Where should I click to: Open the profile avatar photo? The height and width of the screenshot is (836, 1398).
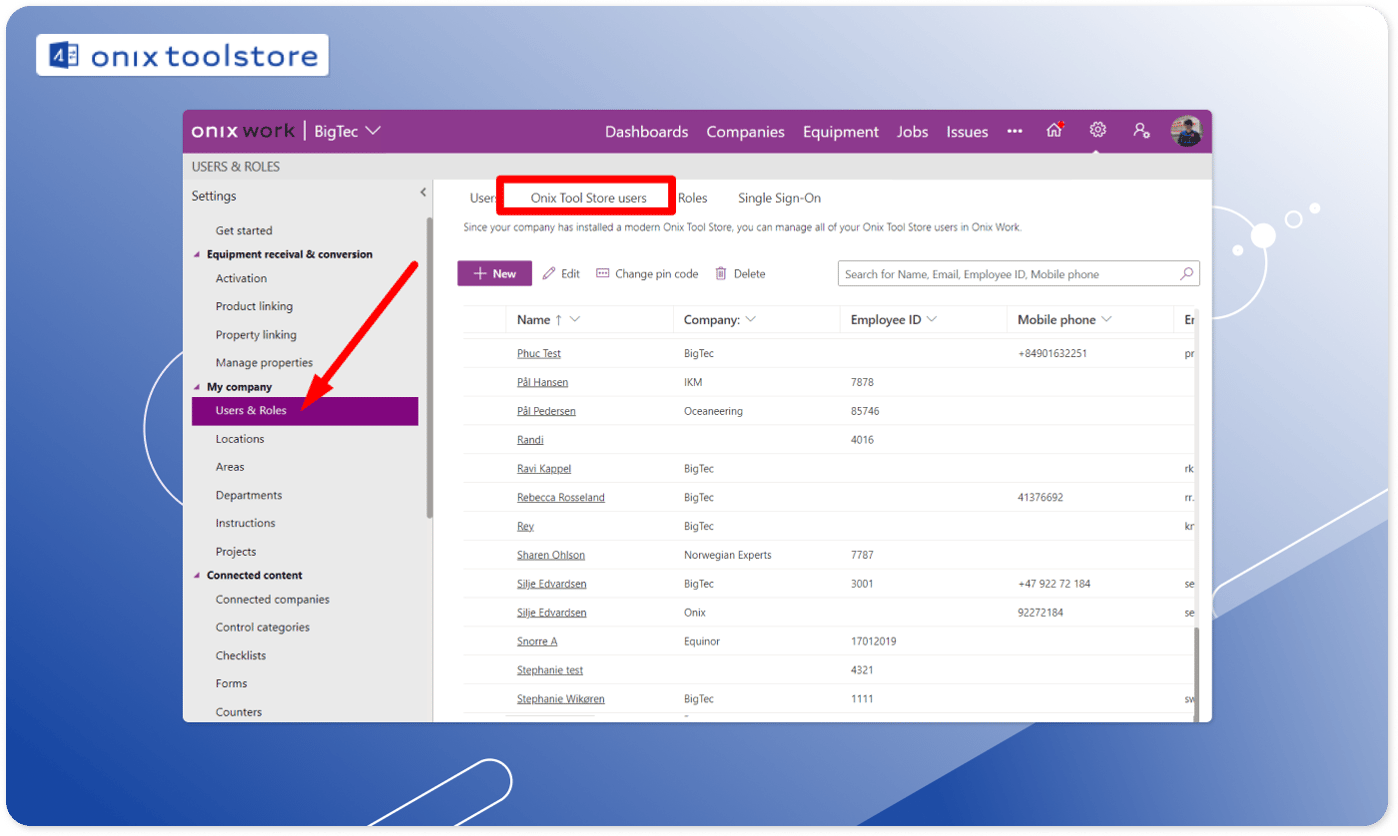(1186, 131)
